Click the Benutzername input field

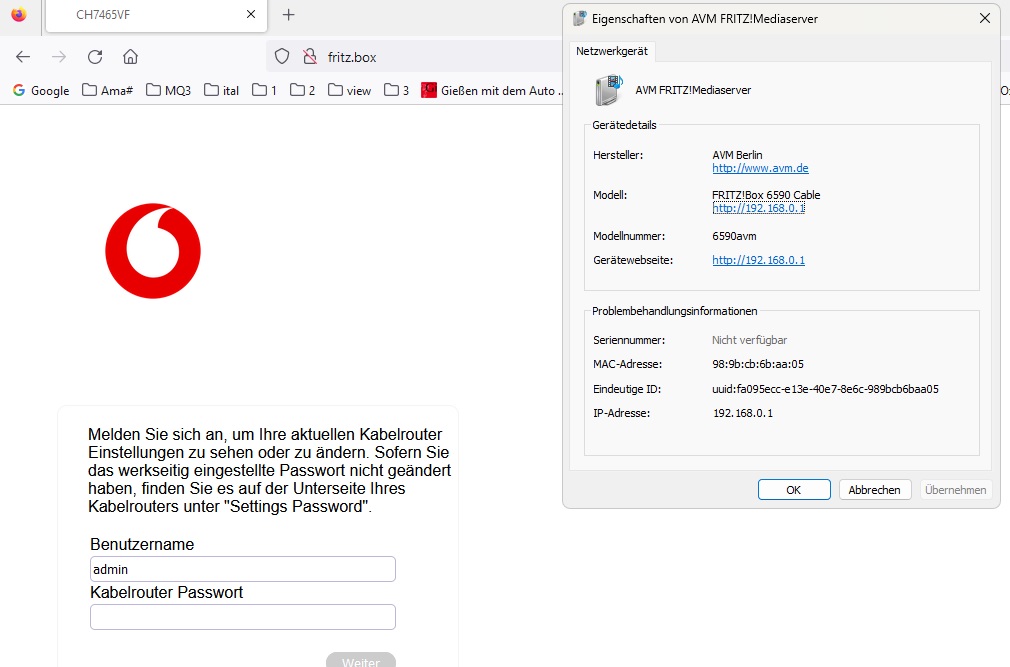click(x=243, y=569)
